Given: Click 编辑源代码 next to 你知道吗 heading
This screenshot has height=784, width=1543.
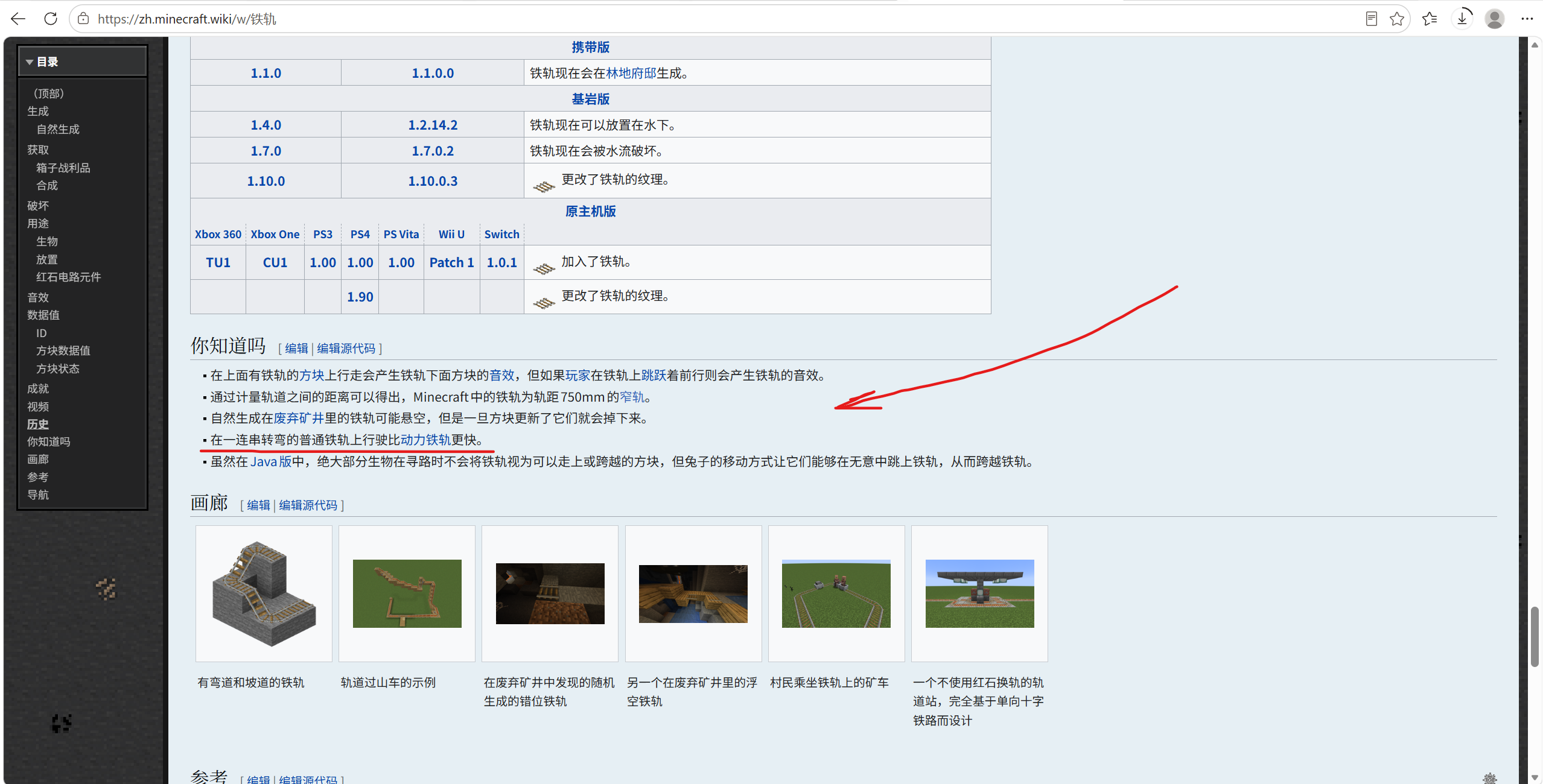Looking at the screenshot, I should pyautogui.click(x=346, y=348).
